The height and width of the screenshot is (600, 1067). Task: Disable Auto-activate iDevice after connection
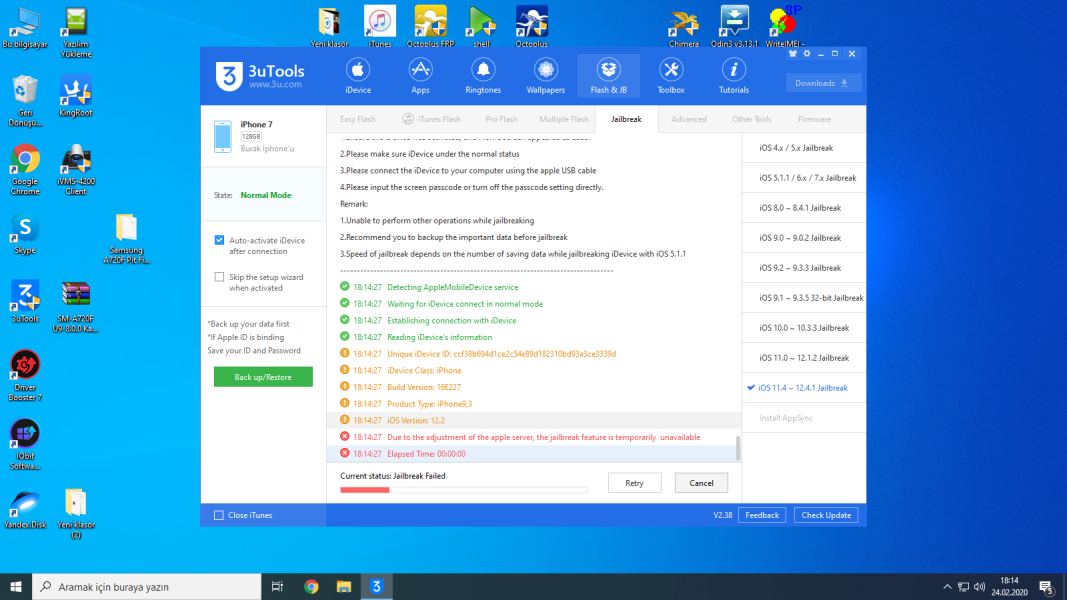(x=219, y=240)
